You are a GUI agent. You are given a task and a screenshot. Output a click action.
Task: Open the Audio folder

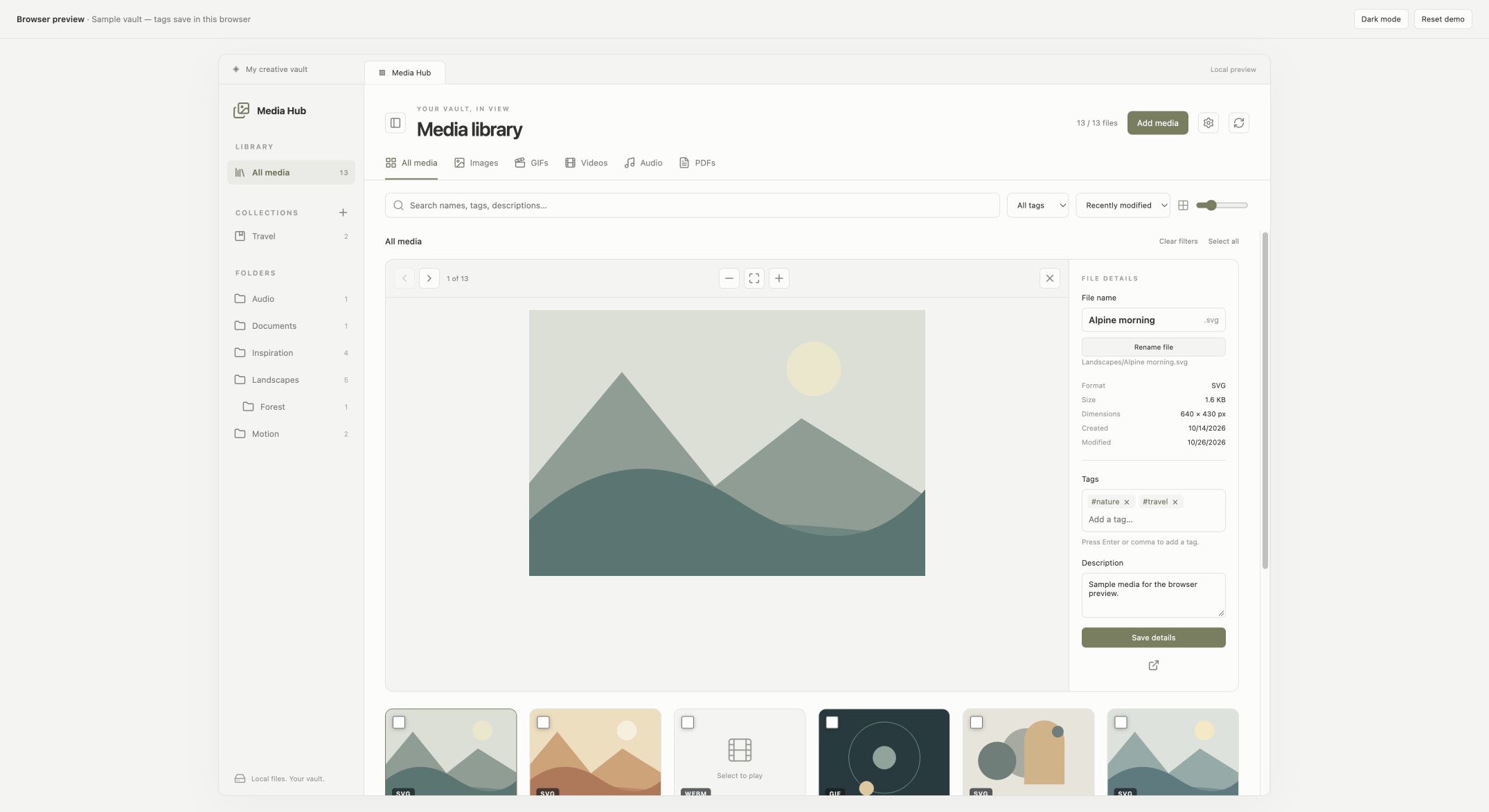pyautogui.click(x=291, y=299)
